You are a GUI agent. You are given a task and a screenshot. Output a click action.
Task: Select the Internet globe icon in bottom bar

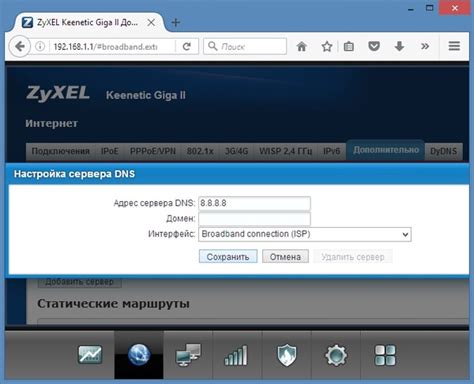click(139, 355)
